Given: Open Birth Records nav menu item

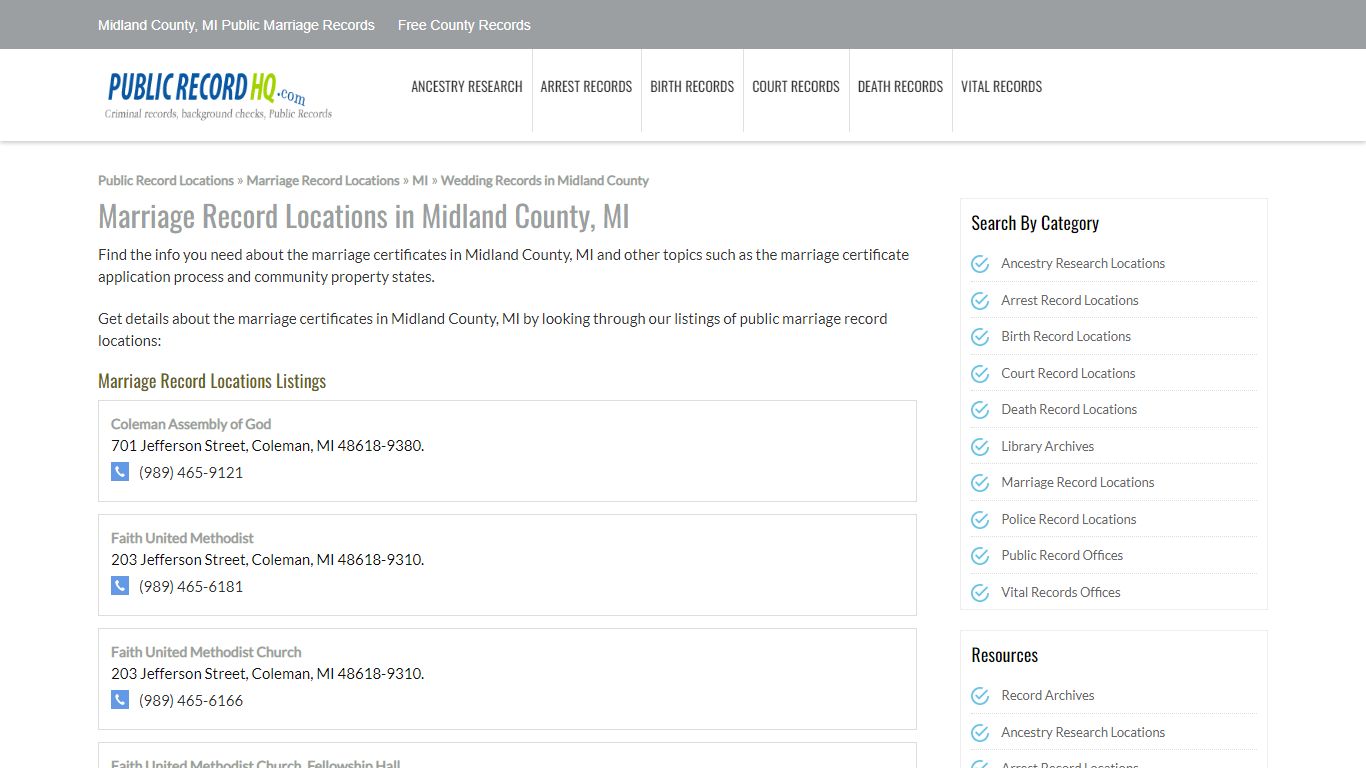Looking at the screenshot, I should [692, 87].
